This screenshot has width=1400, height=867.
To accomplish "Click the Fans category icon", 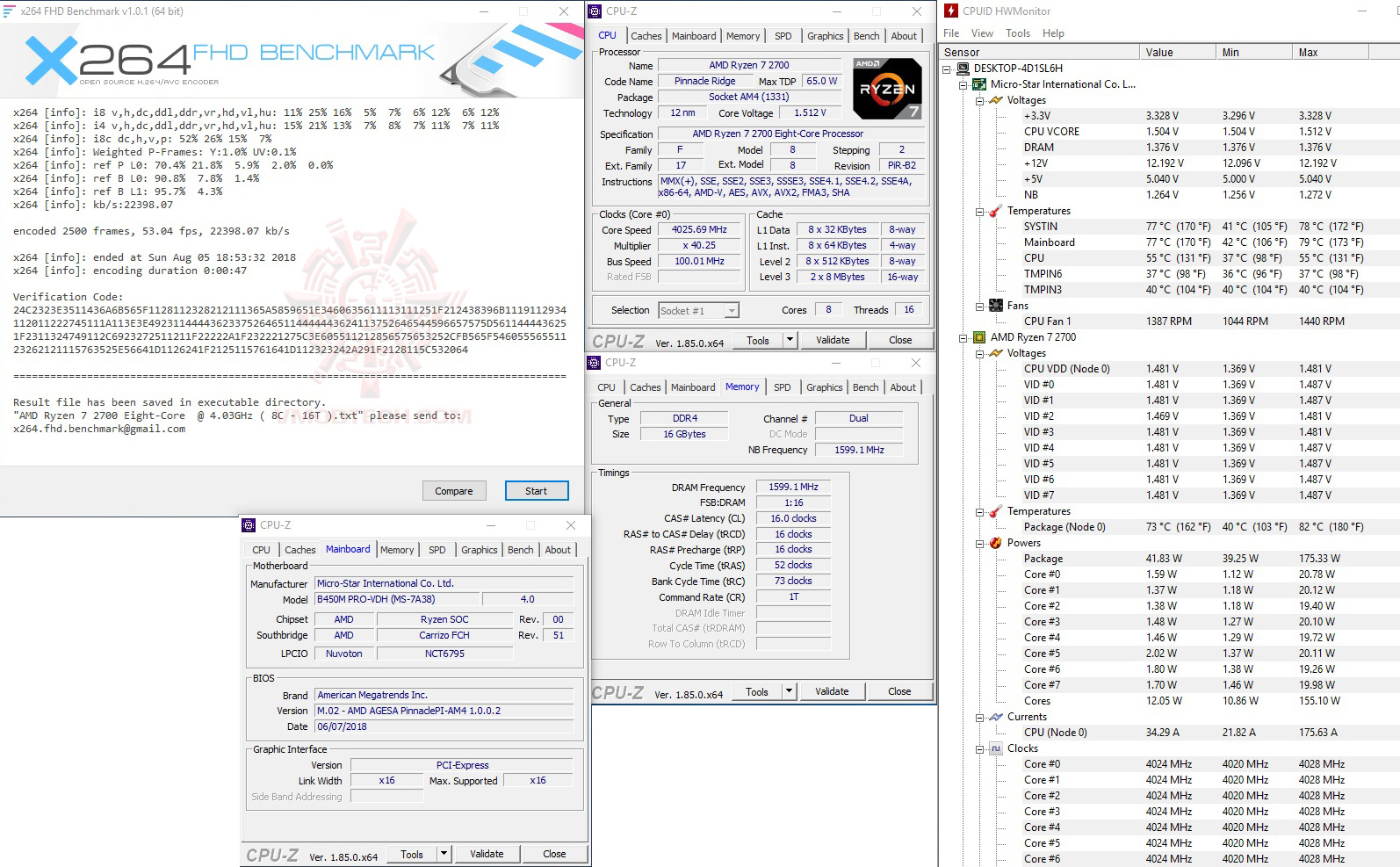I will click(x=996, y=306).
